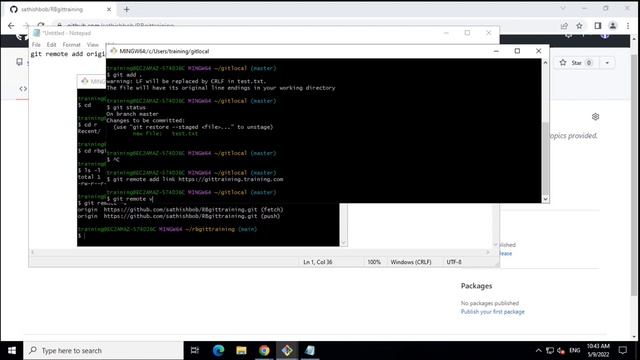Click scroll-down arrow in gitlocal terminal

545,199
